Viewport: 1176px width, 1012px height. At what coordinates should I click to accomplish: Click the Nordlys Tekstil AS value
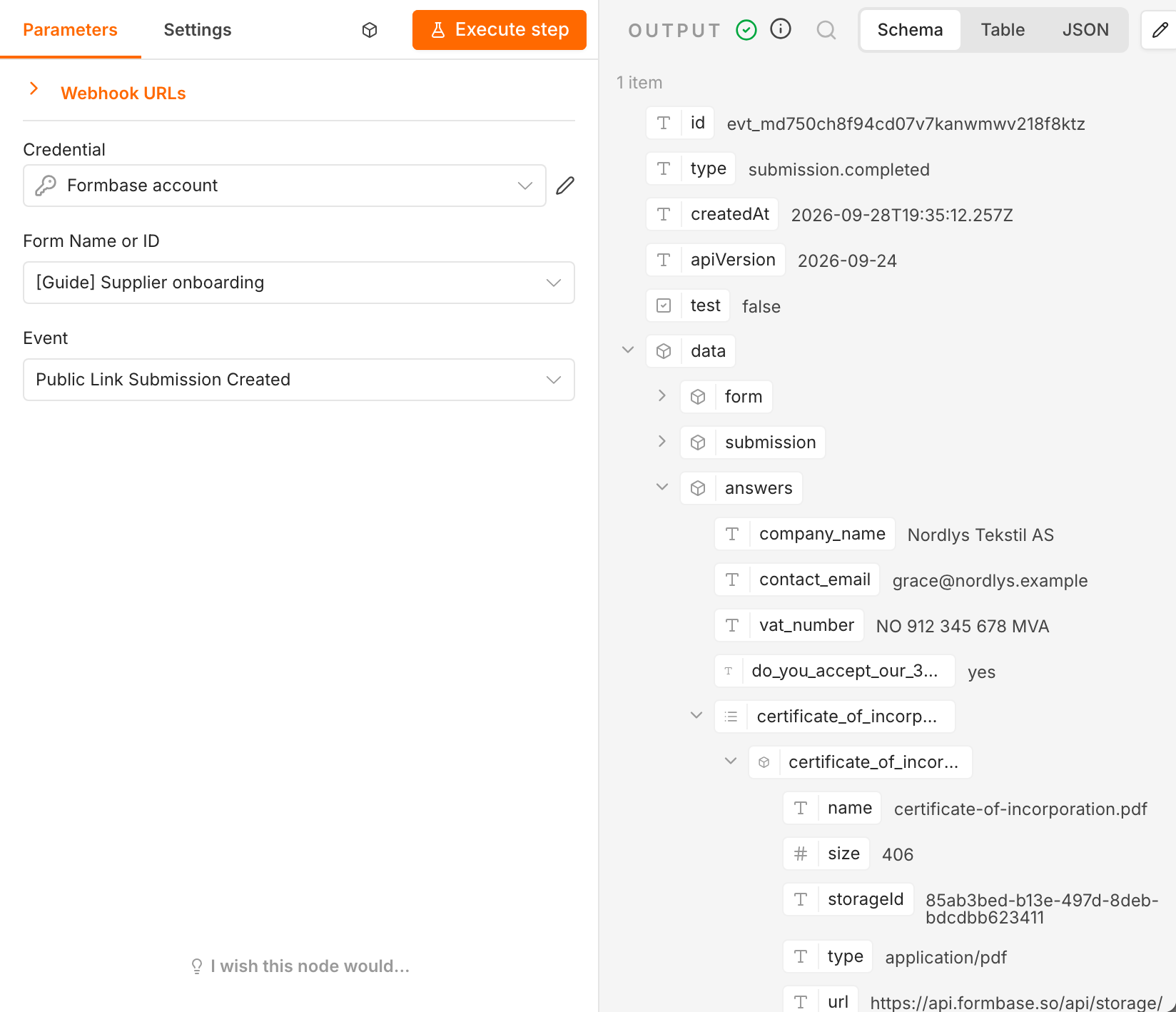[980, 535]
